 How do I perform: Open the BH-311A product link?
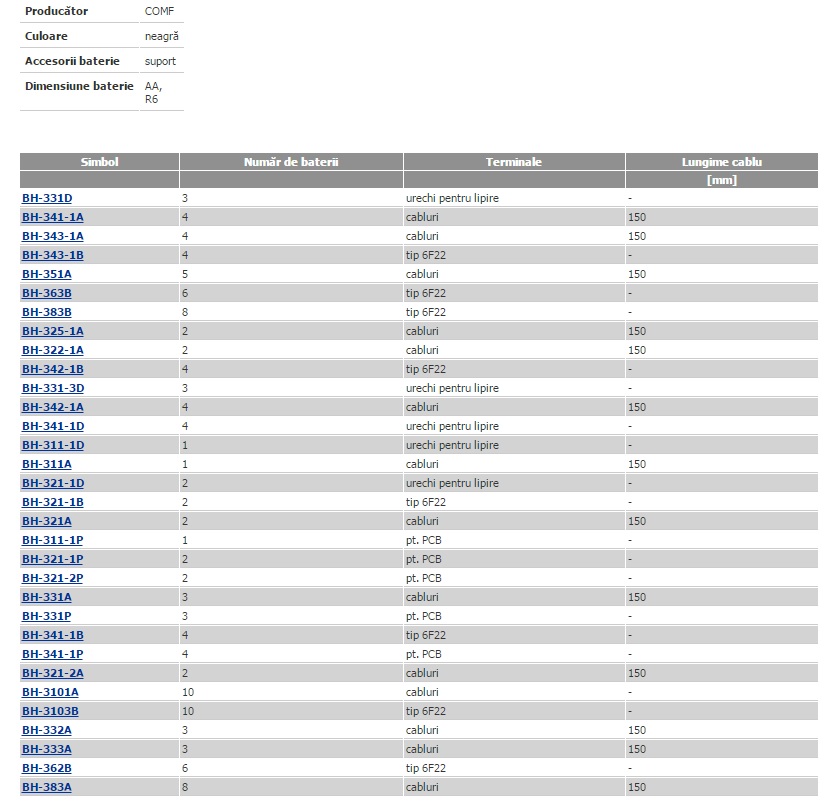[47, 464]
